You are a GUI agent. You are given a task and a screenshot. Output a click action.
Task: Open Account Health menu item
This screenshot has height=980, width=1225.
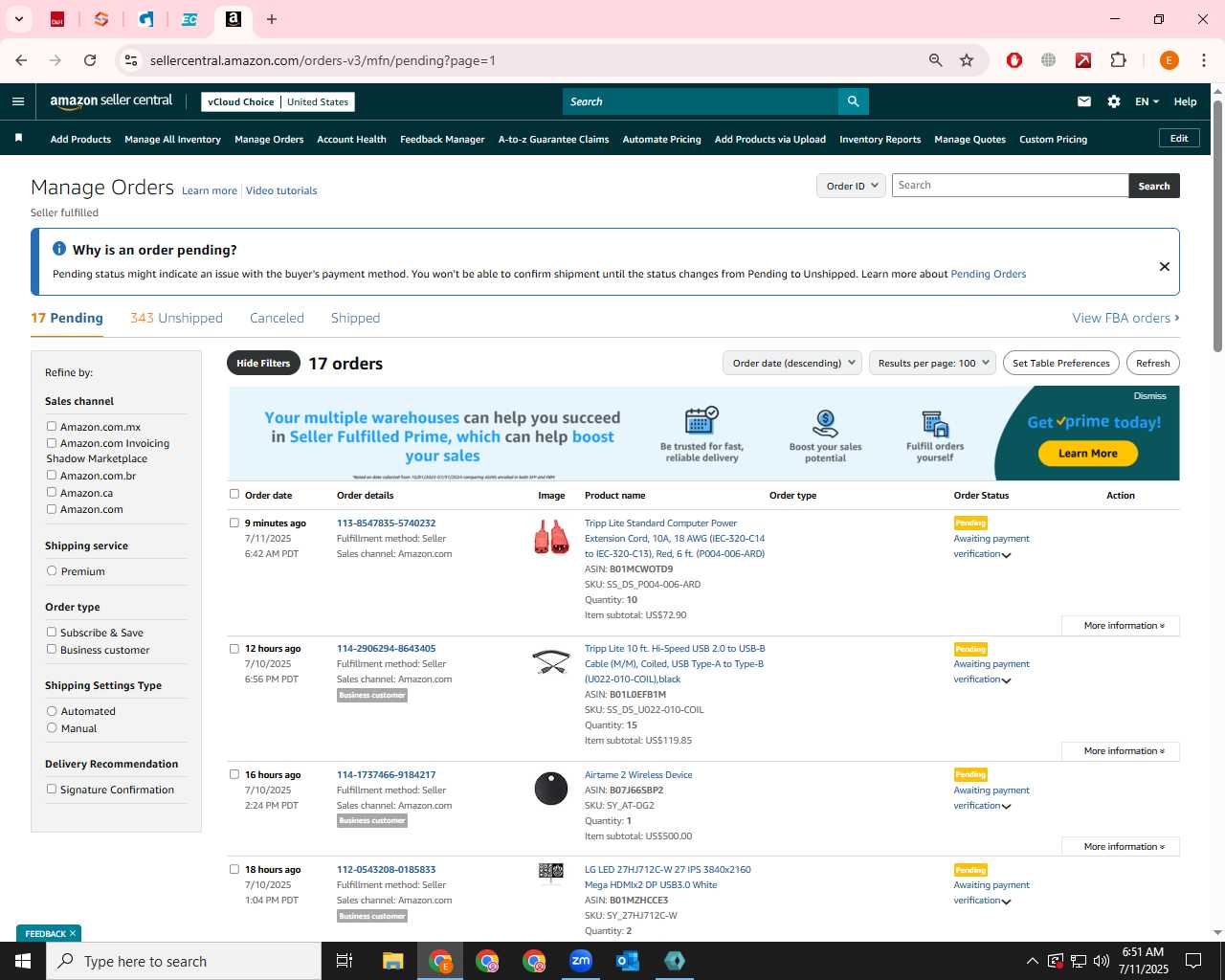(x=351, y=139)
